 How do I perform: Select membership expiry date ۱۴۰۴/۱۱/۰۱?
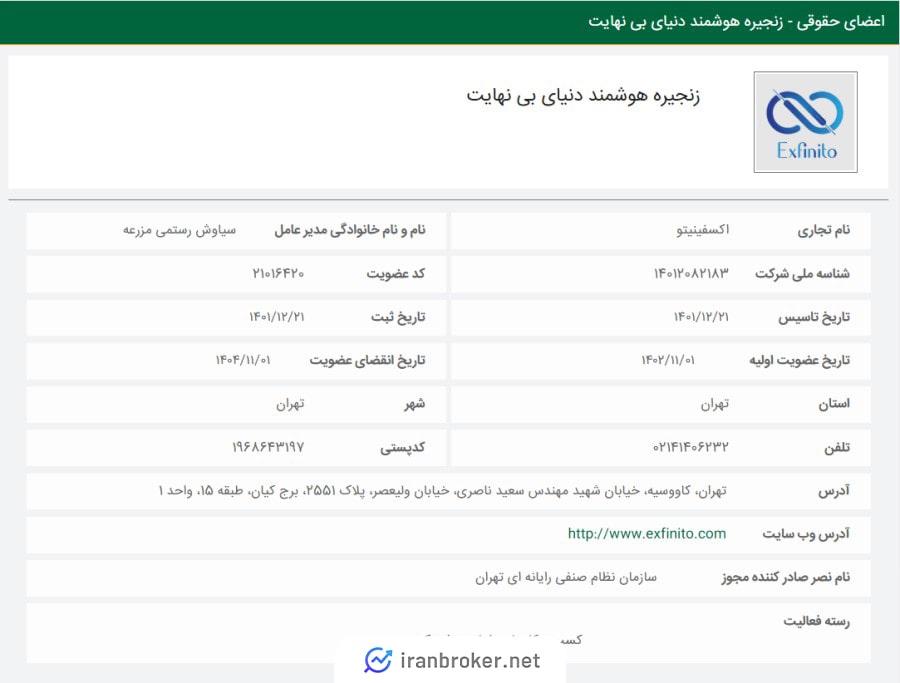click(x=243, y=360)
